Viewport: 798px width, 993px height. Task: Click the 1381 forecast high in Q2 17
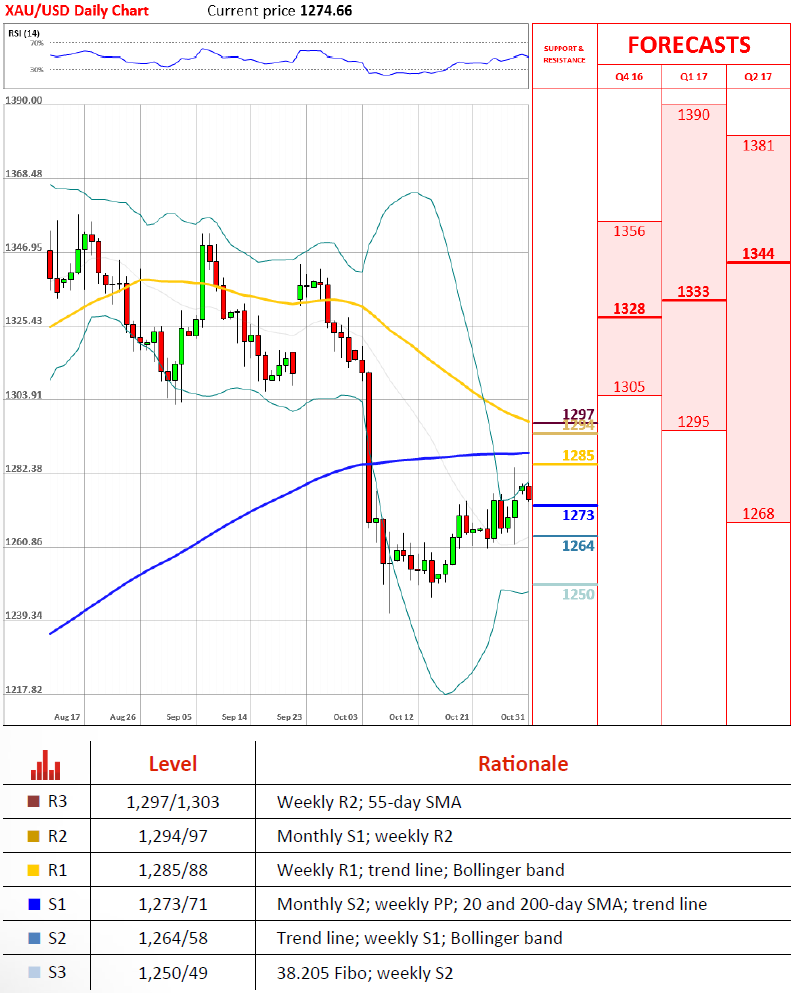758,146
